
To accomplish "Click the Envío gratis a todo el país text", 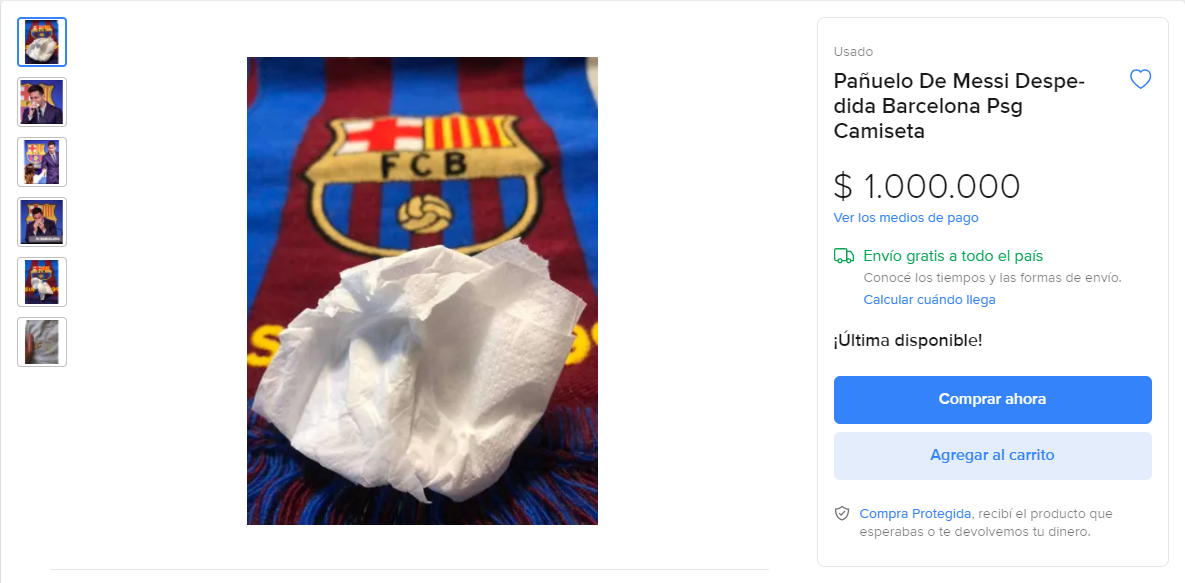I will pos(953,256).
